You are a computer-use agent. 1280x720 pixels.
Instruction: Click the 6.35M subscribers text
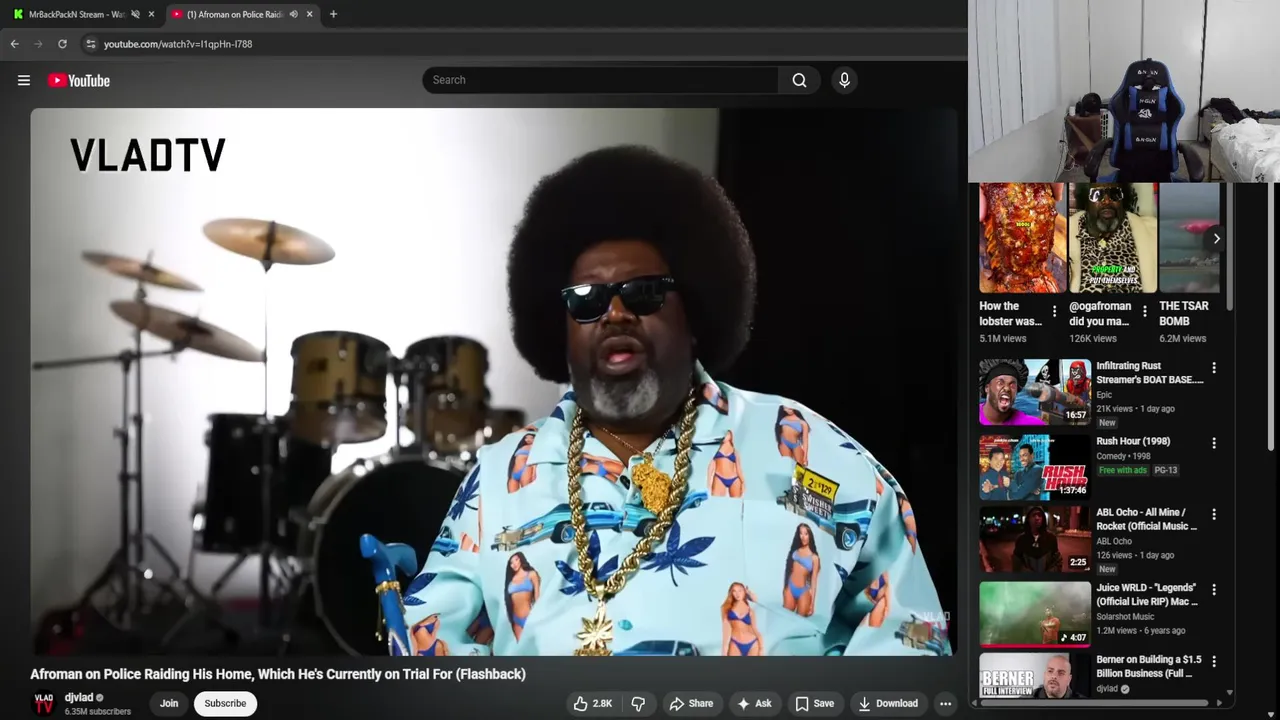pos(98,712)
